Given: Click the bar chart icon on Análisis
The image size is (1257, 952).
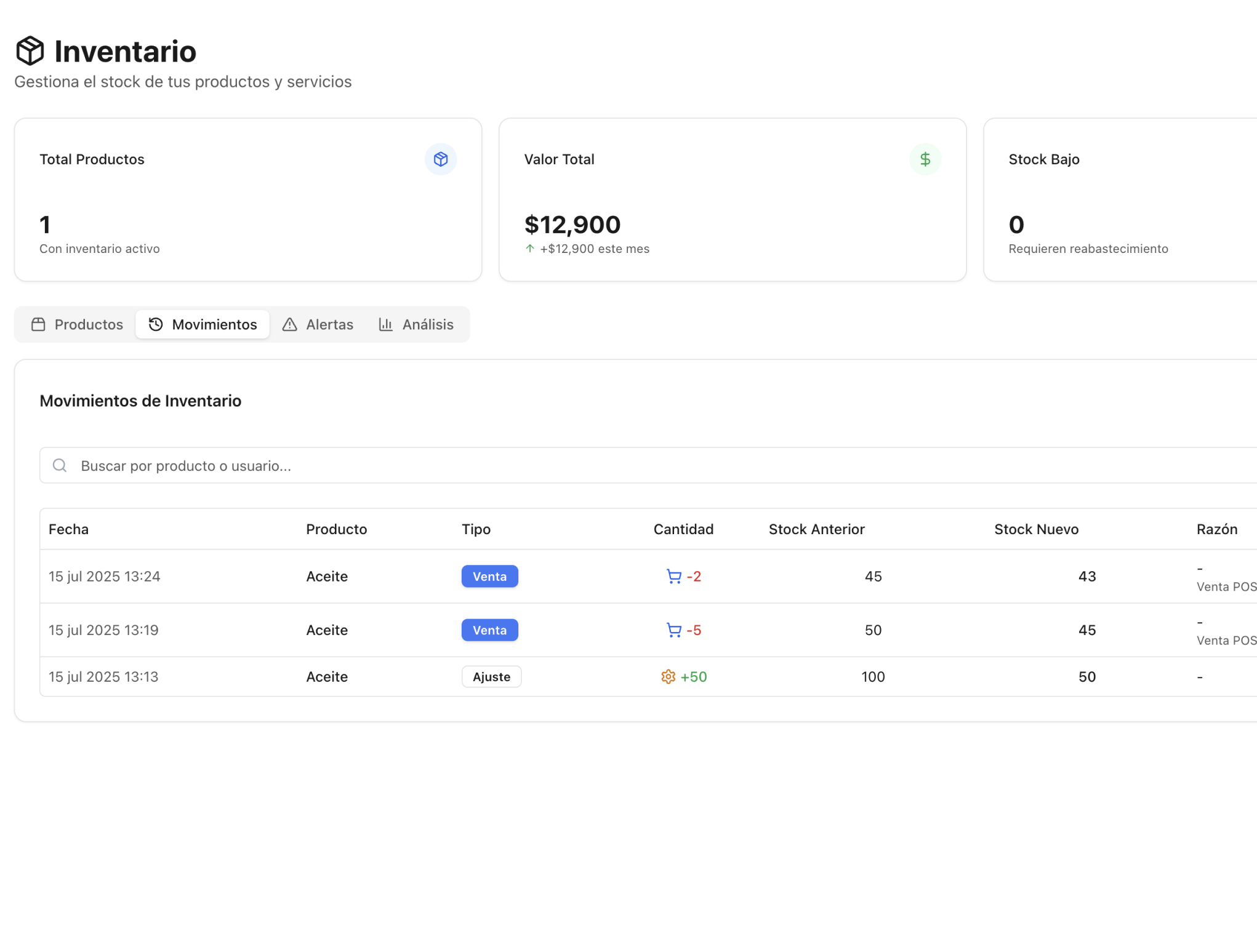Looking at the screenshot, I should pyautogui.click(x=385, y=324).
